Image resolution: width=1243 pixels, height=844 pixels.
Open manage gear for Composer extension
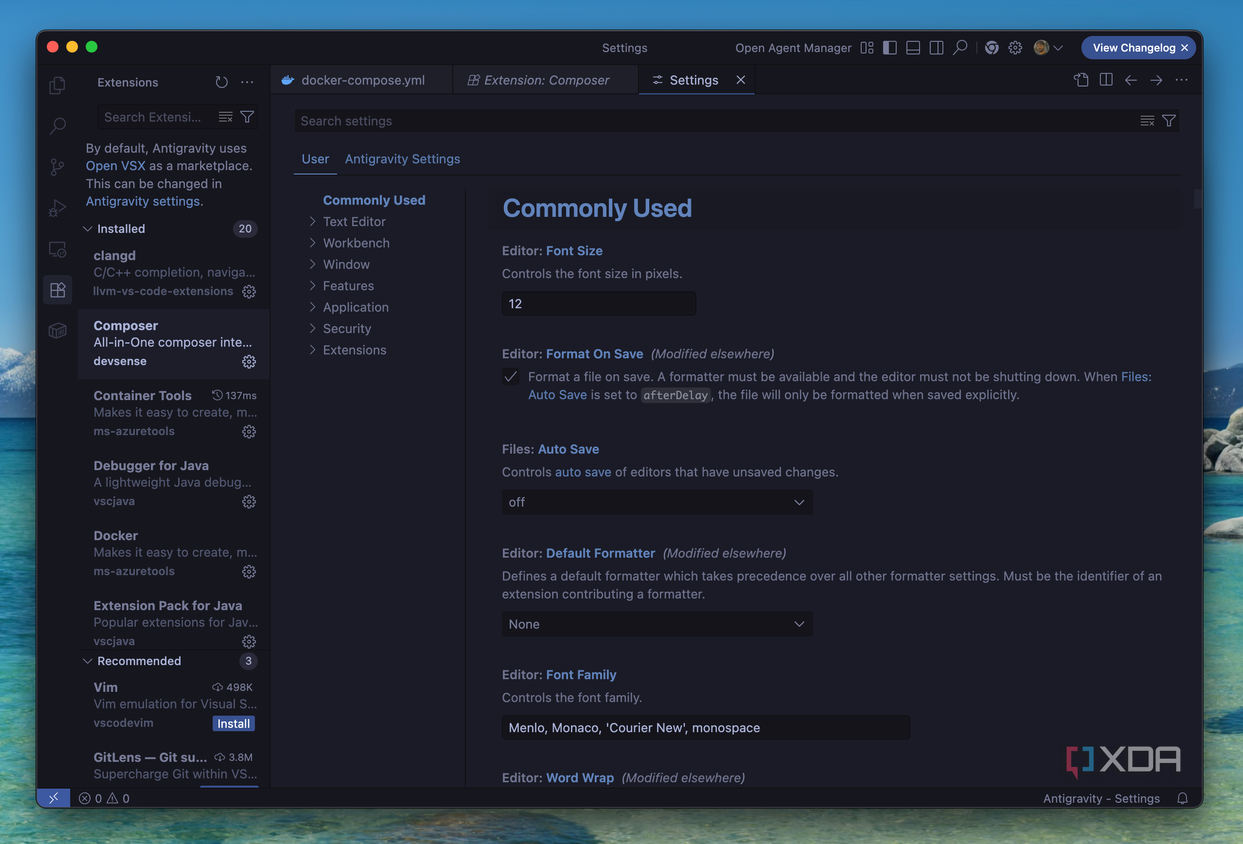(x=249, y=362)
